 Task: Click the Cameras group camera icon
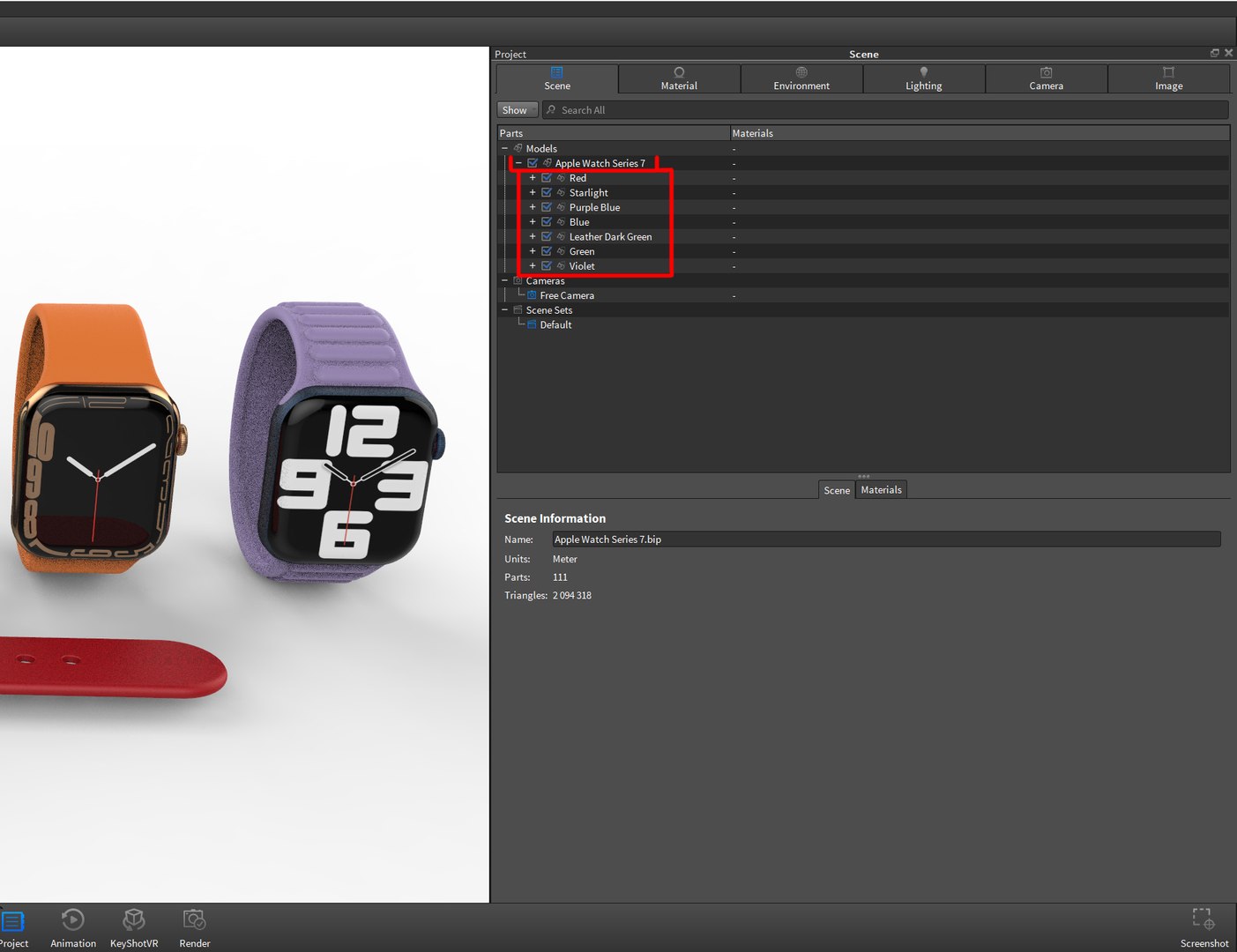[x=518, y=280]
